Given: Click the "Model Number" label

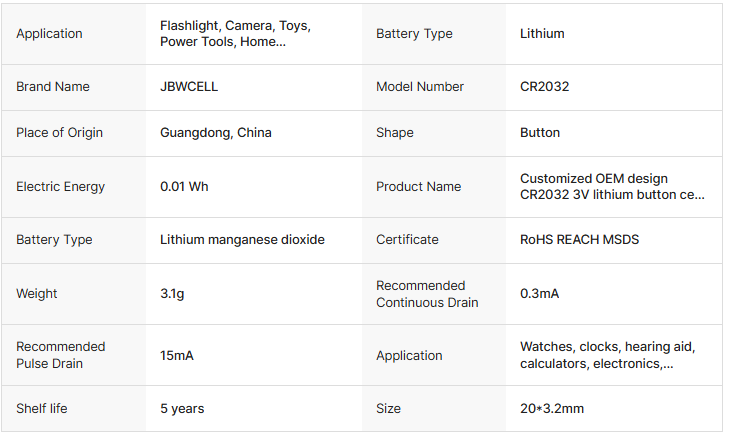Looking at the screenshot, I should (420, 87).
